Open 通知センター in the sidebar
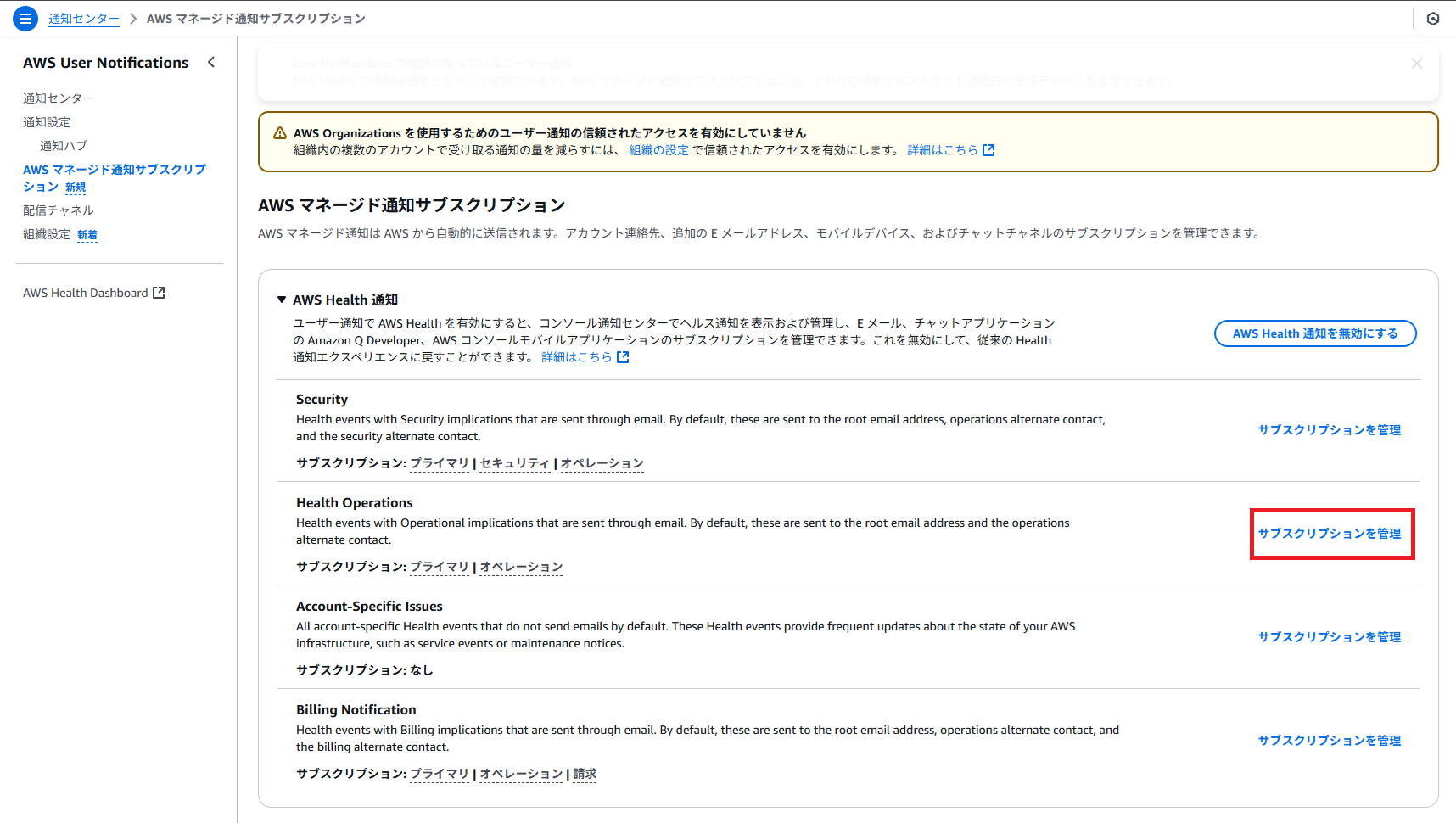 pyautogui.click(x=59, y=98)
